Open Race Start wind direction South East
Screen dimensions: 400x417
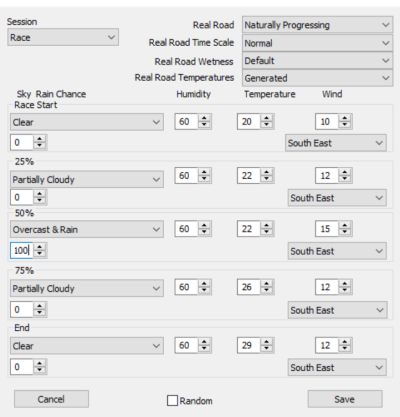[336, 143]
